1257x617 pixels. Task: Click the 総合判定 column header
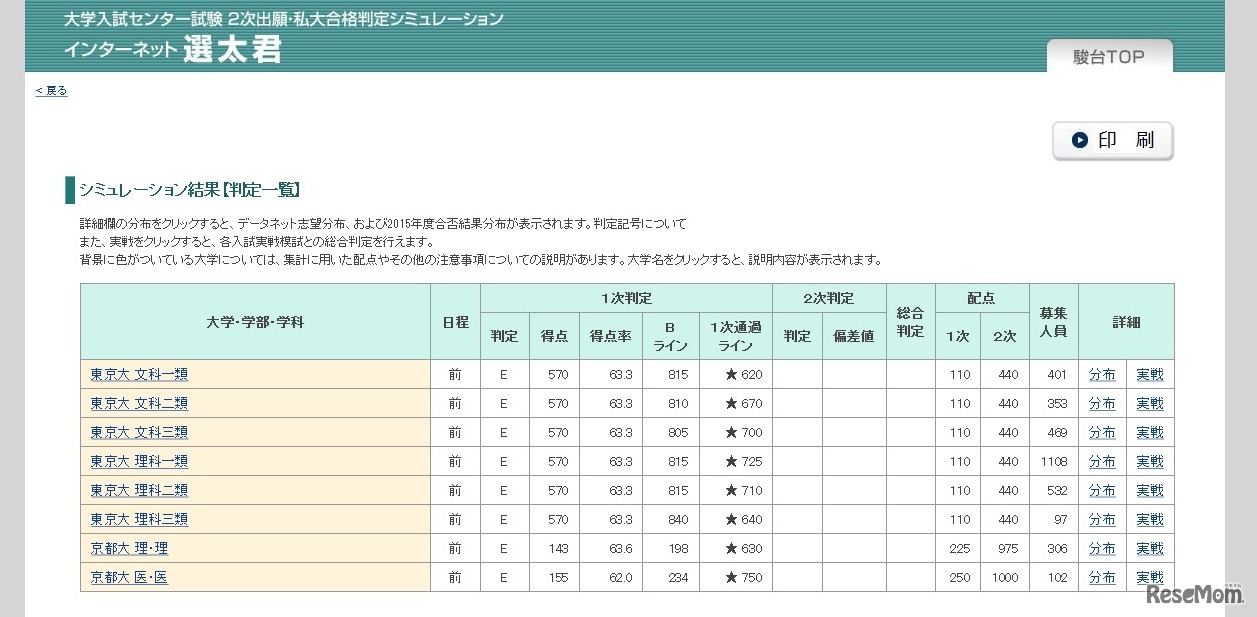point(910,322)
